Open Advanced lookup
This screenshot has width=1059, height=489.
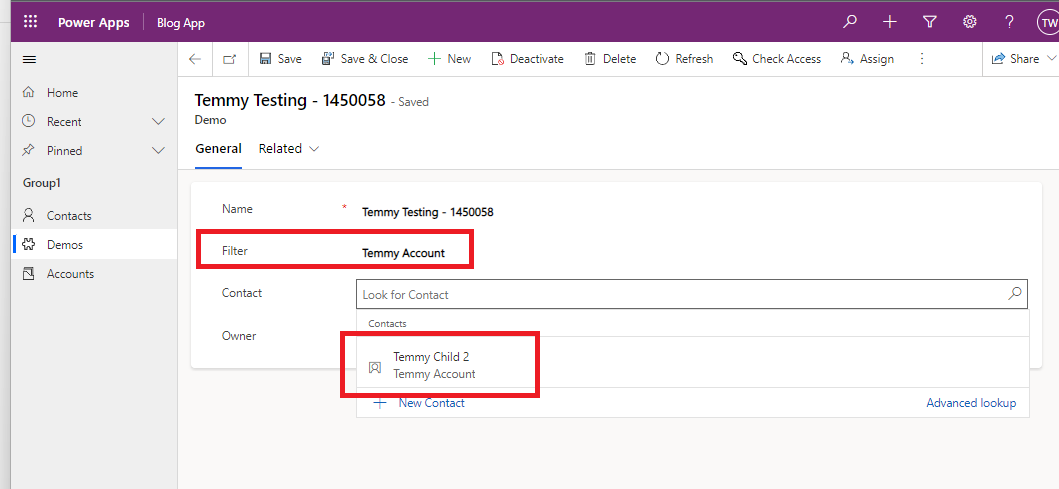[x=971, y=403]
